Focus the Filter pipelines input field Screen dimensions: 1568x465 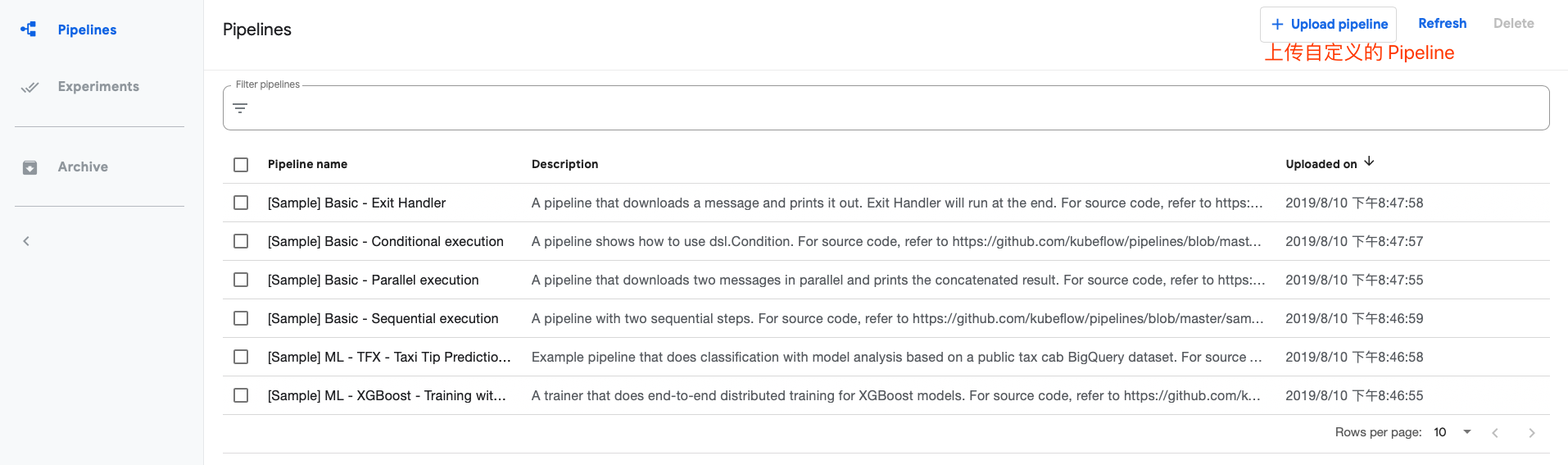[x=893, y=108]
